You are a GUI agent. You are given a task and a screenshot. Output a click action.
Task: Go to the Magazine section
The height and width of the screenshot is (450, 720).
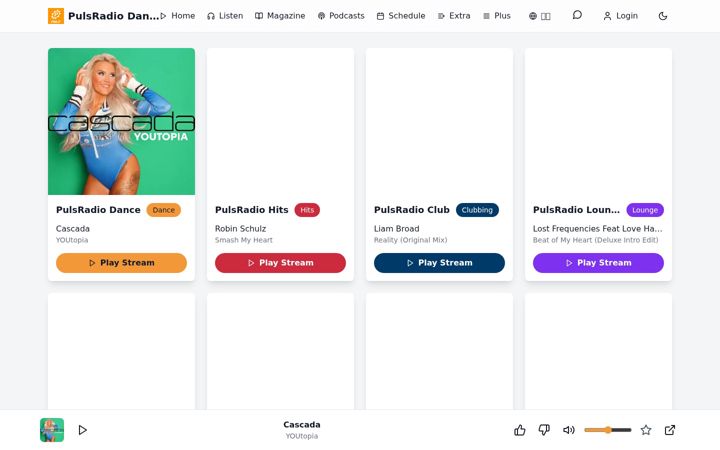(280, 16)
